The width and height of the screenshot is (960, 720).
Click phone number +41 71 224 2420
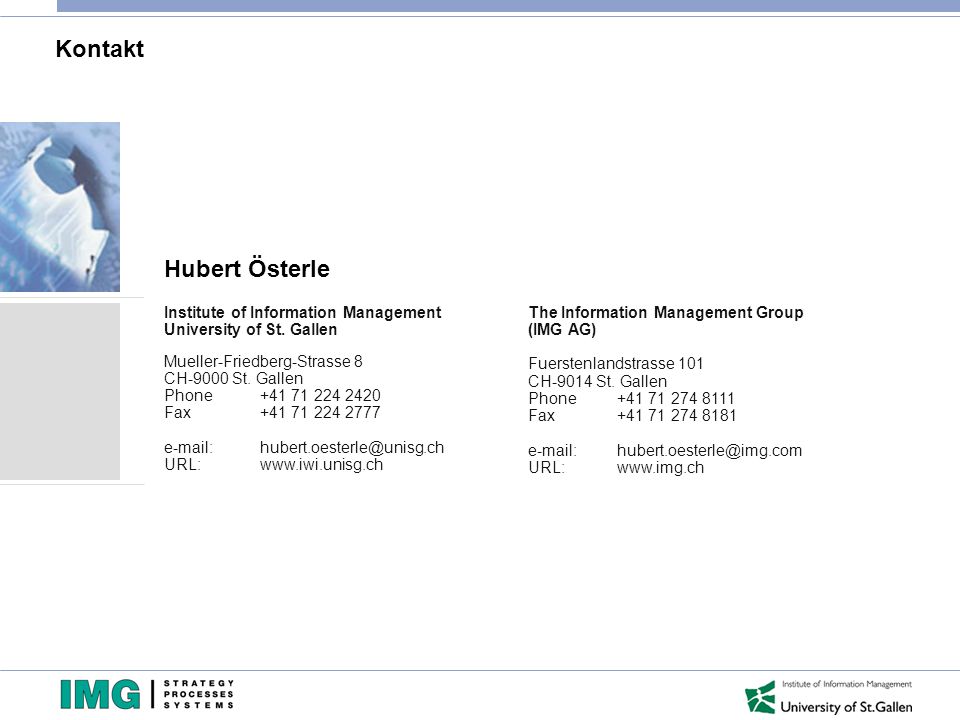tap(320, 396)
